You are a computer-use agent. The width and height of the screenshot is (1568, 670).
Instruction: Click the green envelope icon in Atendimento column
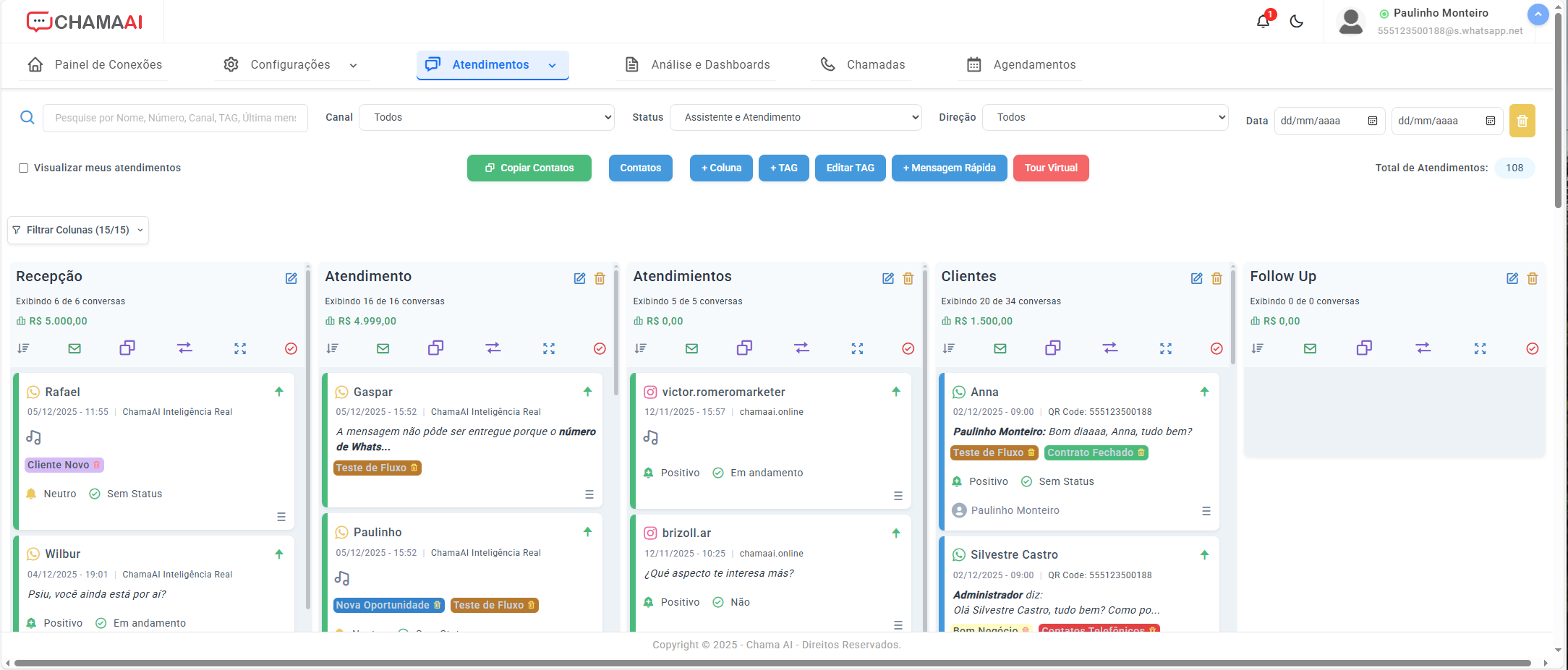pyautogui.click(x=383, y=348)
